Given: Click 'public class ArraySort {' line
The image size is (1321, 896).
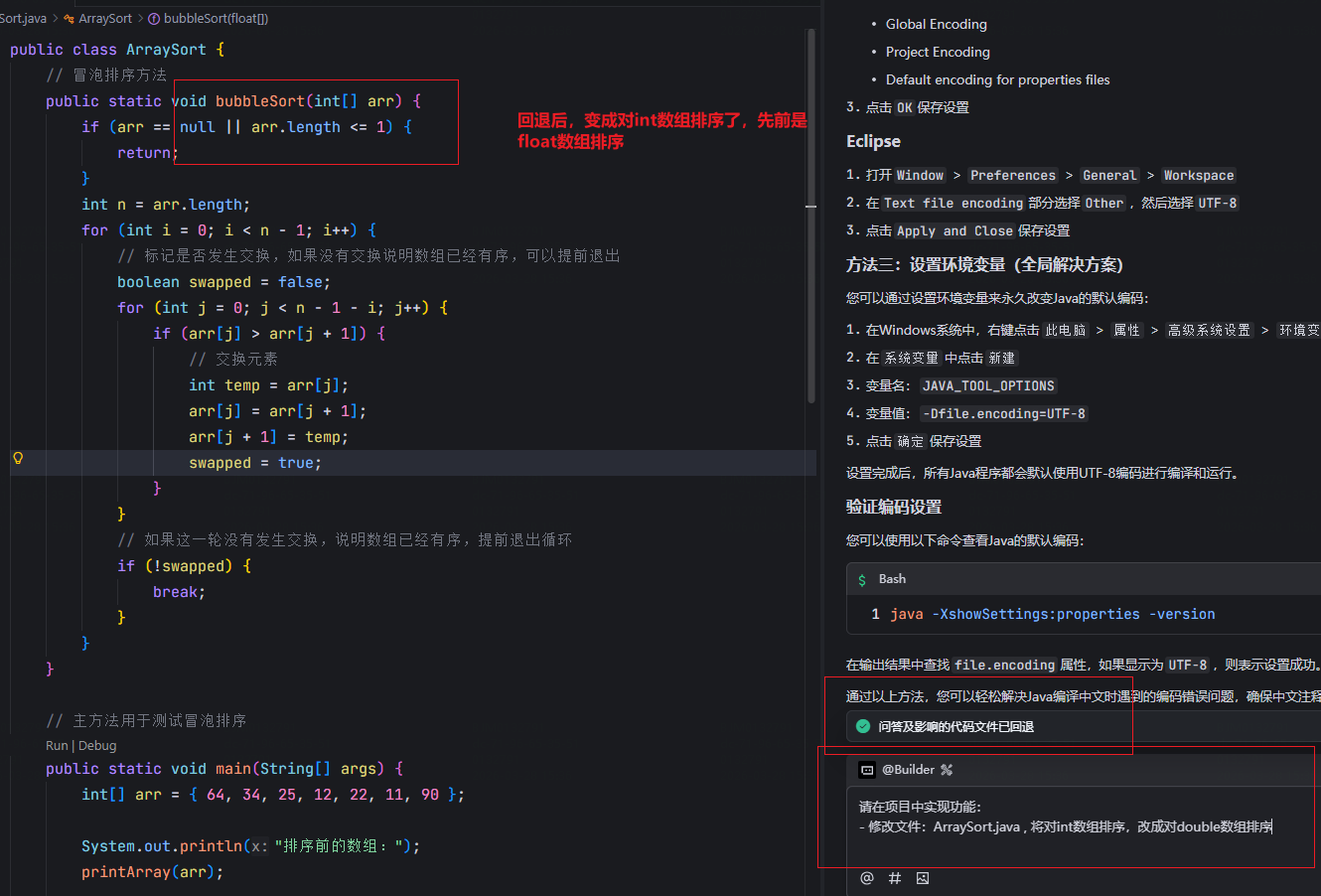Looking at the screenshot, I should [x=117, y=50].
